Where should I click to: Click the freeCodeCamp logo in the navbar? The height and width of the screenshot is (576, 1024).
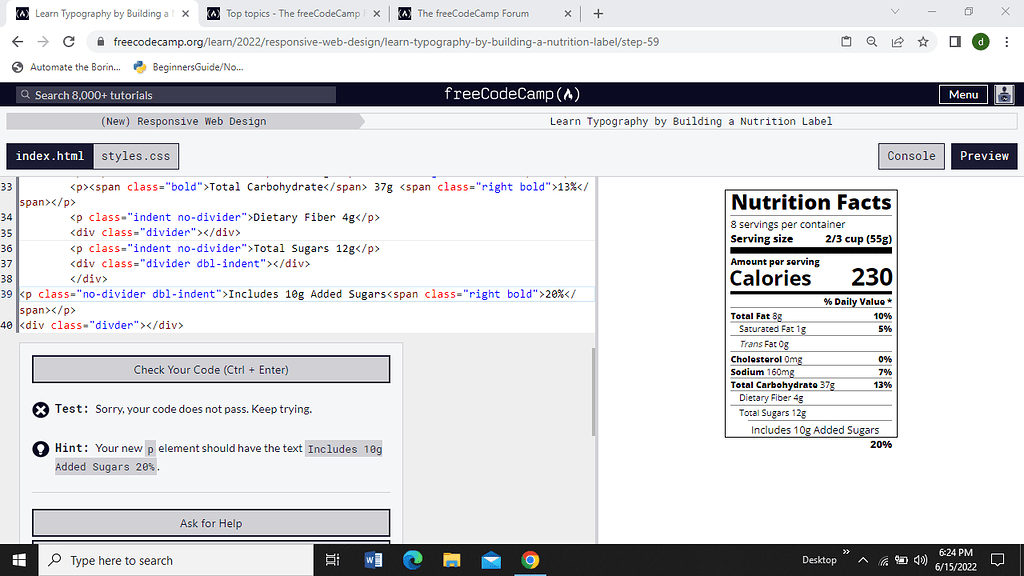tap(511, 94)
